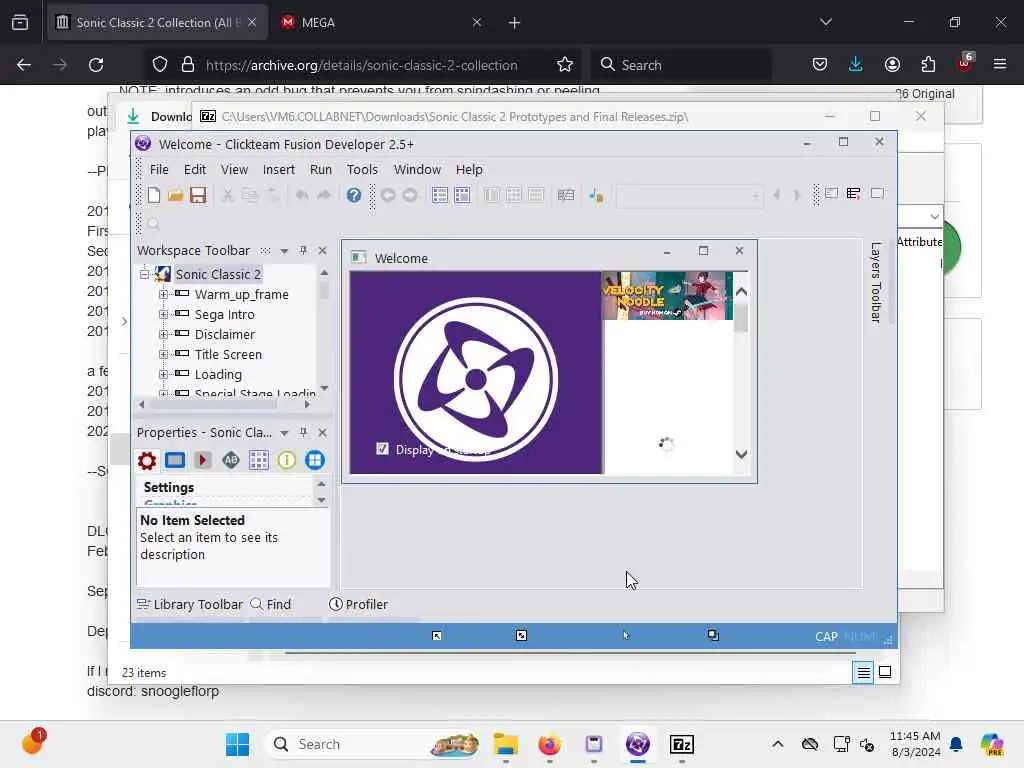The image size is (1024, 768).
Task: Reload the archive.org page
Action: point(96,65)
